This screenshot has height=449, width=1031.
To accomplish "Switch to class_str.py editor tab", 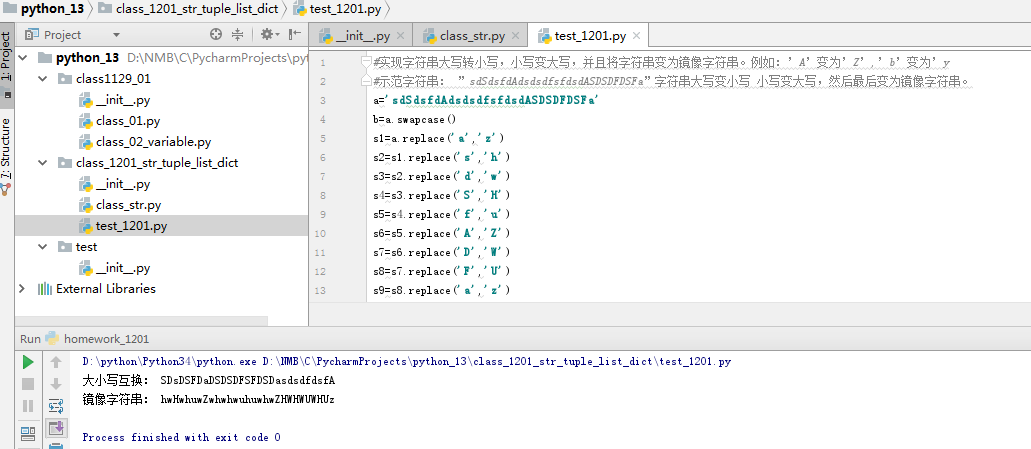I will coord(470,36).
